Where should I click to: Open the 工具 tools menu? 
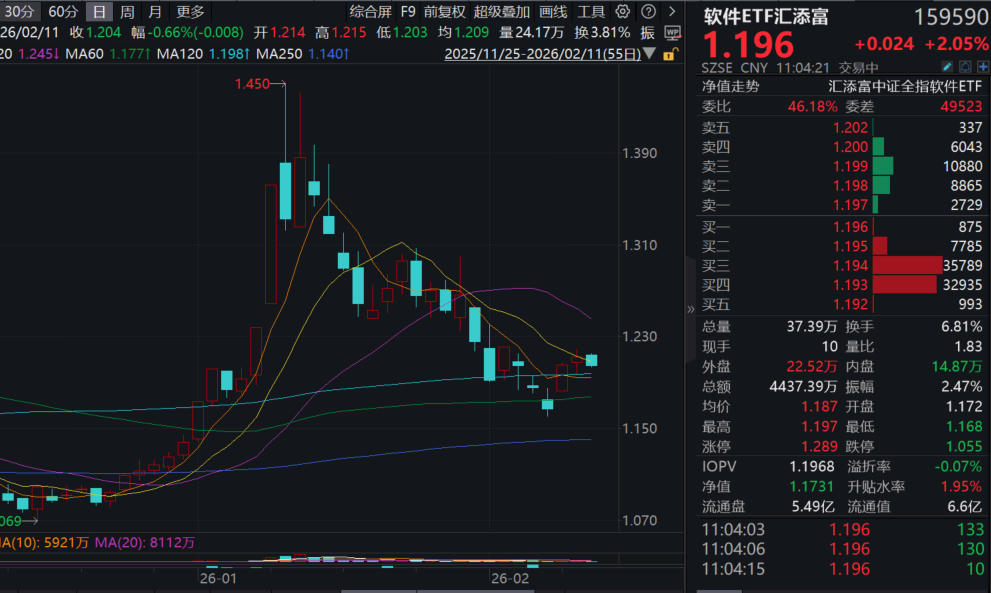tap(589, 12)
